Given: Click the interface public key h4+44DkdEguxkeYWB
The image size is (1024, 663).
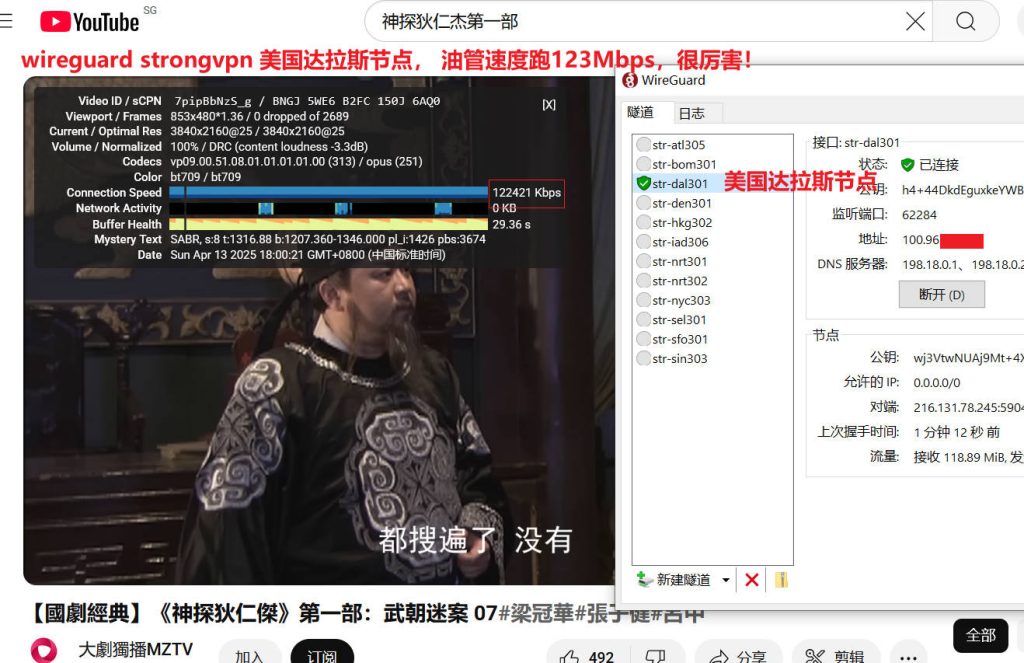Looking at the screenshot, I should tap(962, 190).
